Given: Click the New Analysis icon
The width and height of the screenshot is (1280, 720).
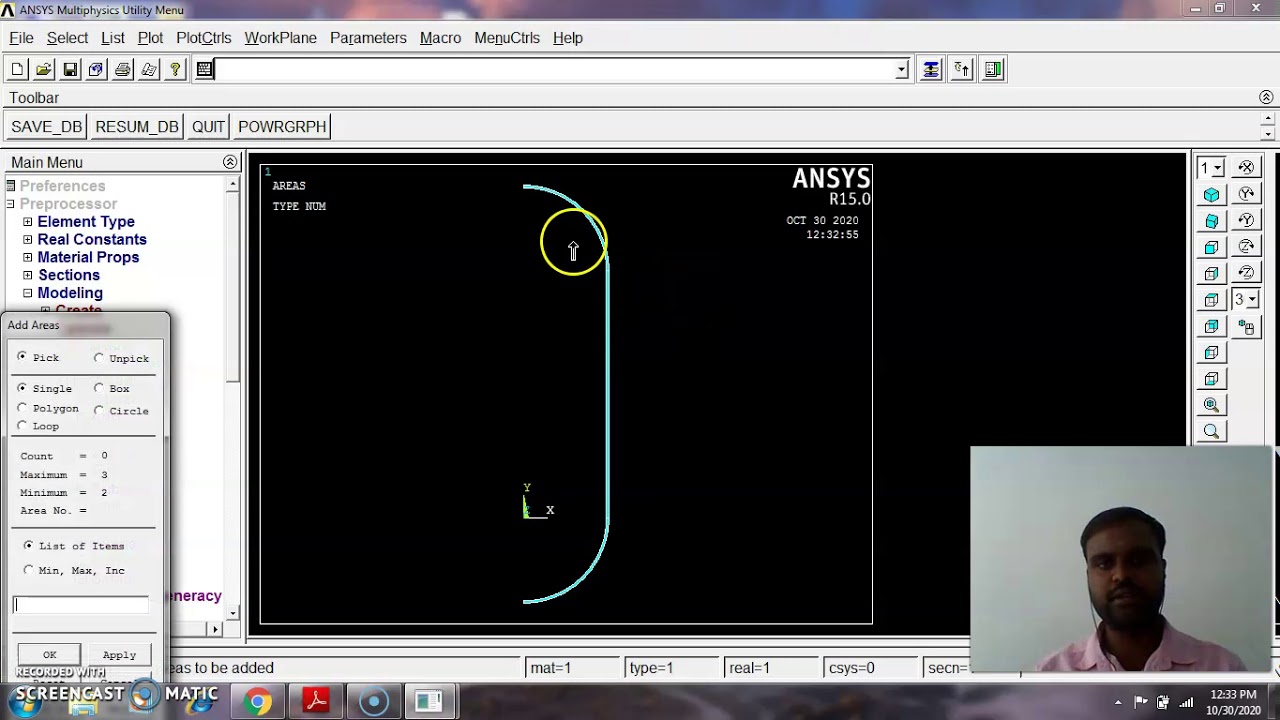Looking at the screenshot, I should pos(17,69).
